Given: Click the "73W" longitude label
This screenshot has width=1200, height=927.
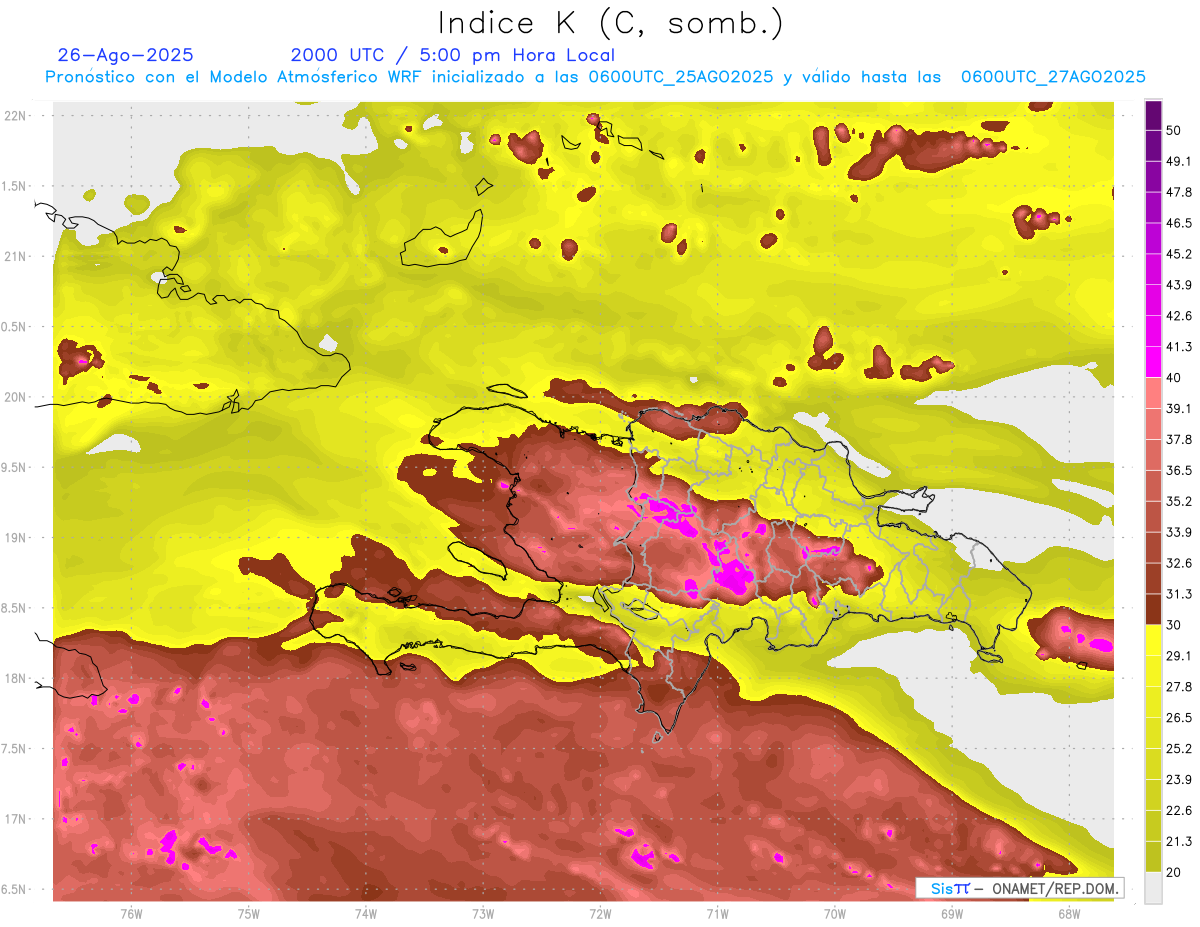Looking at the screenshot, I should click(483, 913).
